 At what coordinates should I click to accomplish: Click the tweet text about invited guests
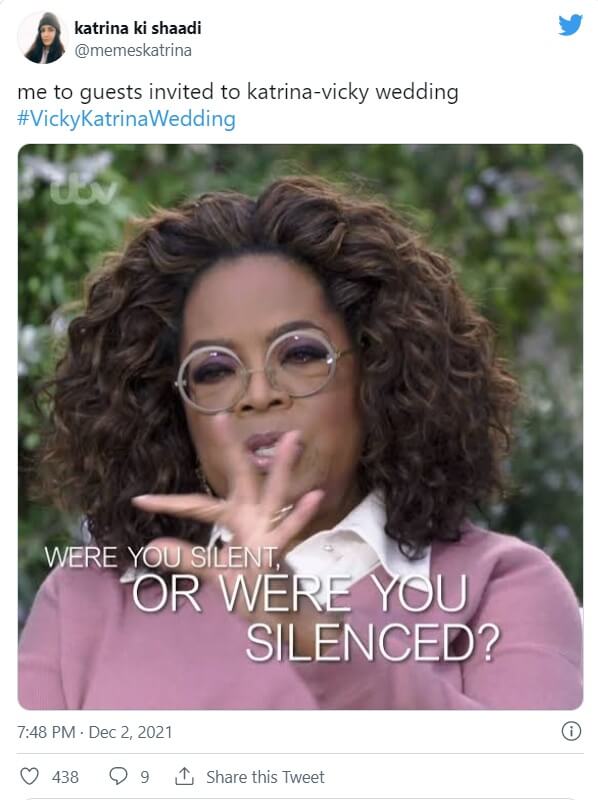(238, 92)
